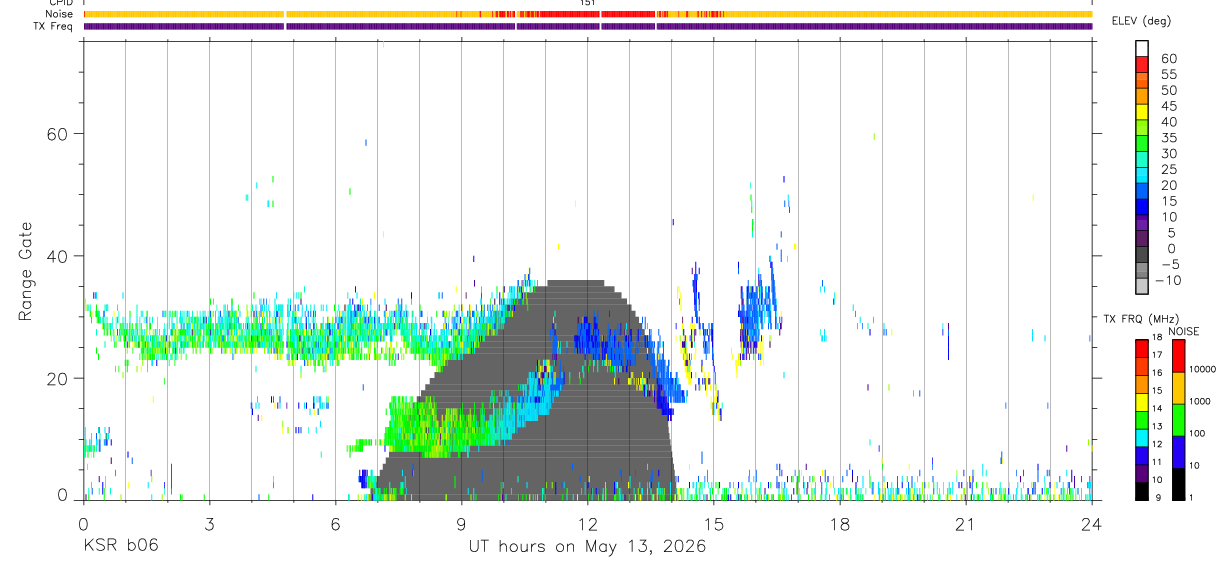1228x567 pixels.
Task: Click the white top box of the ELEV color bar
Action: point(1142,47)
